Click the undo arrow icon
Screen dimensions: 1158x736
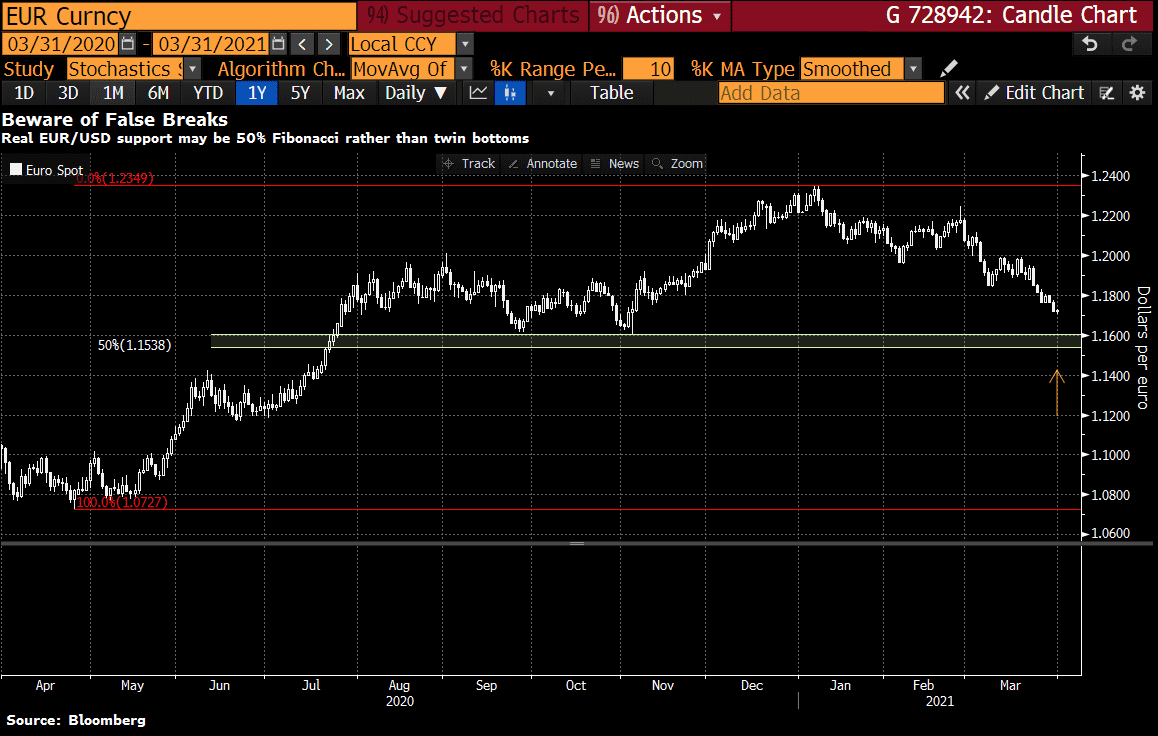pos(1090,44)
